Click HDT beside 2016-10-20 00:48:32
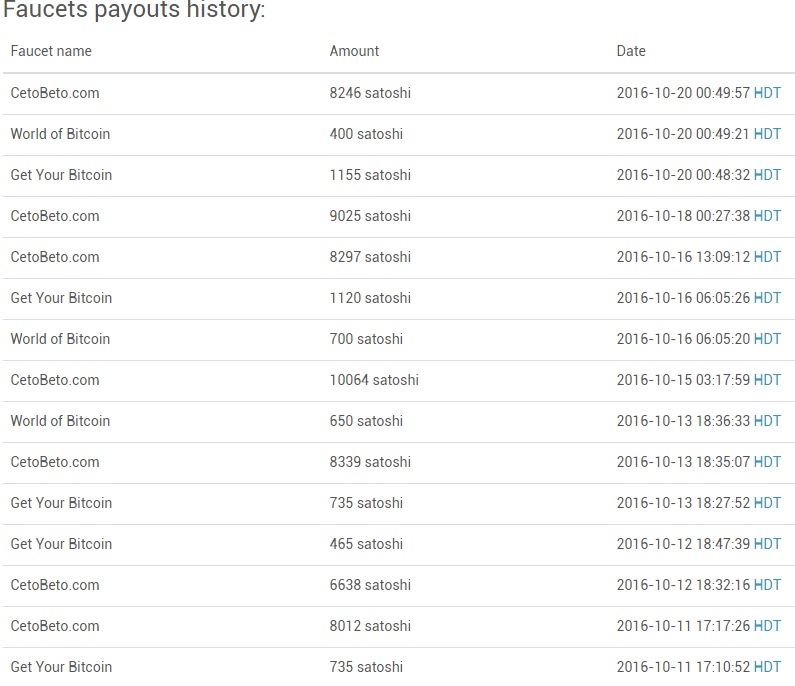 pyautogui.click(x=767, y=175)
